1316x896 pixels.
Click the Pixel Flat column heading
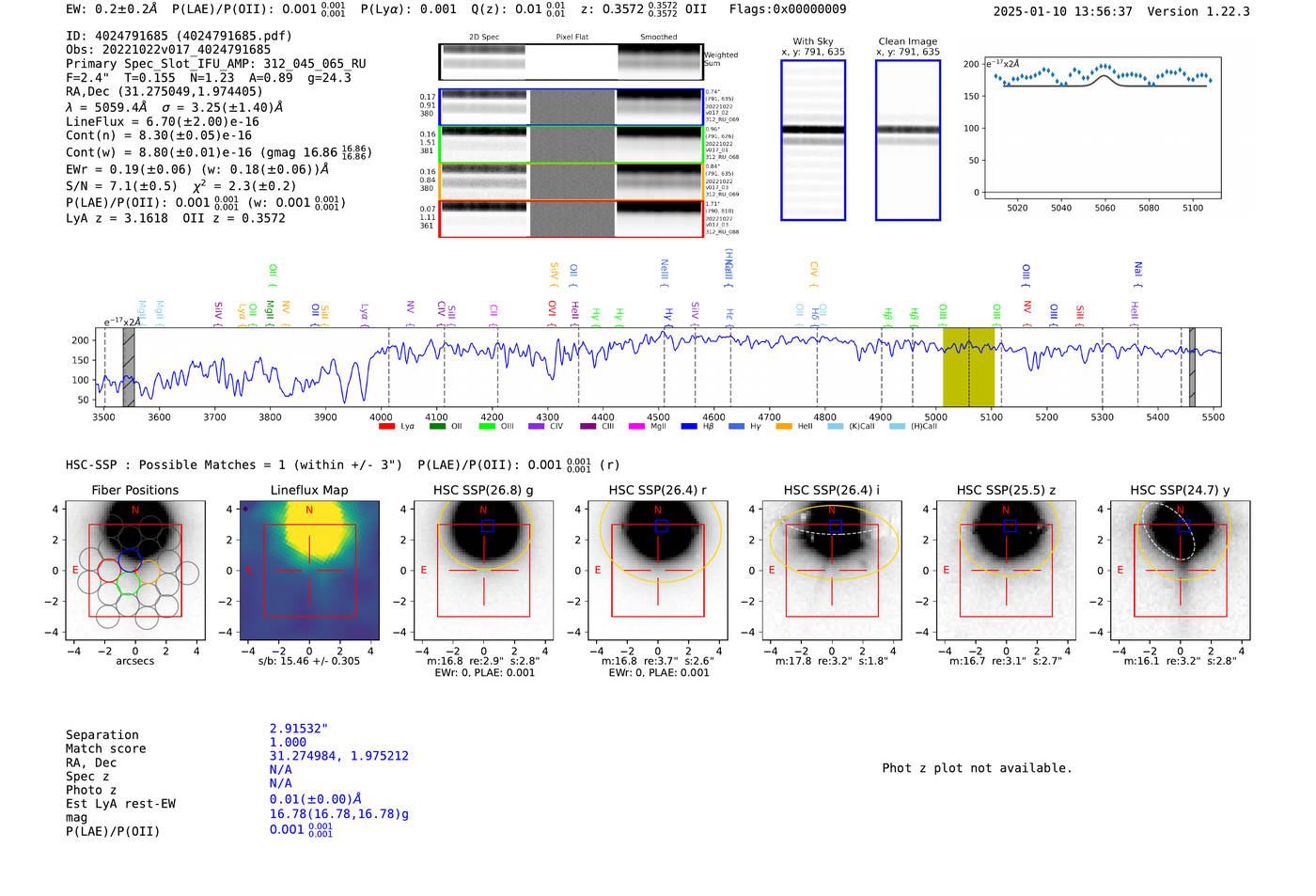pos(572,38)
